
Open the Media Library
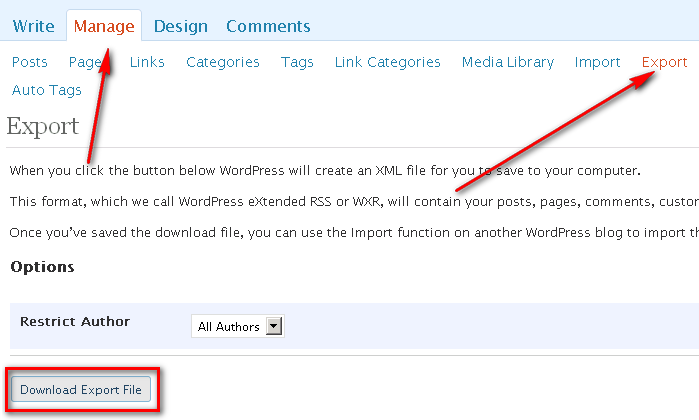pos(508,62)
